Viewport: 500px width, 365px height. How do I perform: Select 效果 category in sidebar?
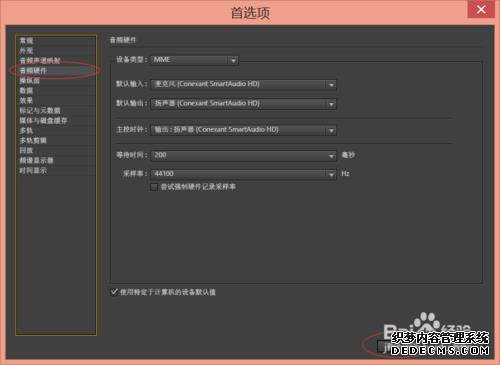coord(26,100)
